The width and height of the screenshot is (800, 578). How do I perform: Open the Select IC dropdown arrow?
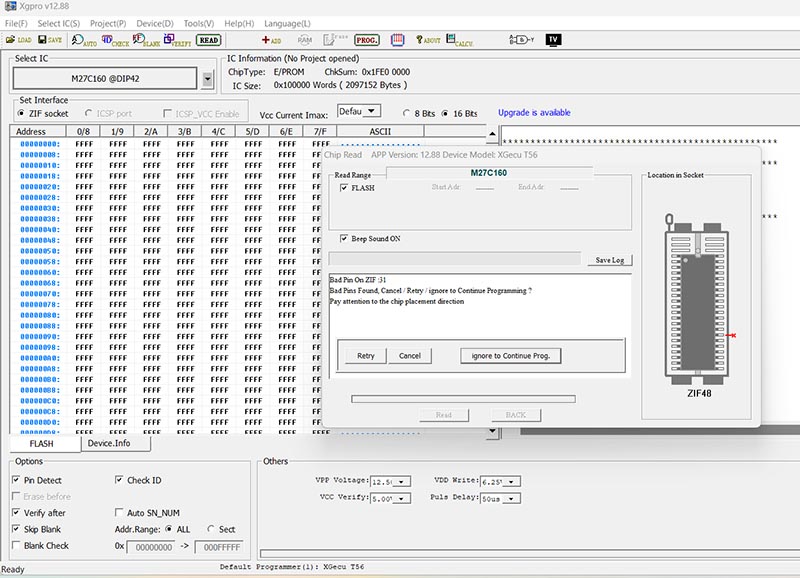tap(207, 79)
